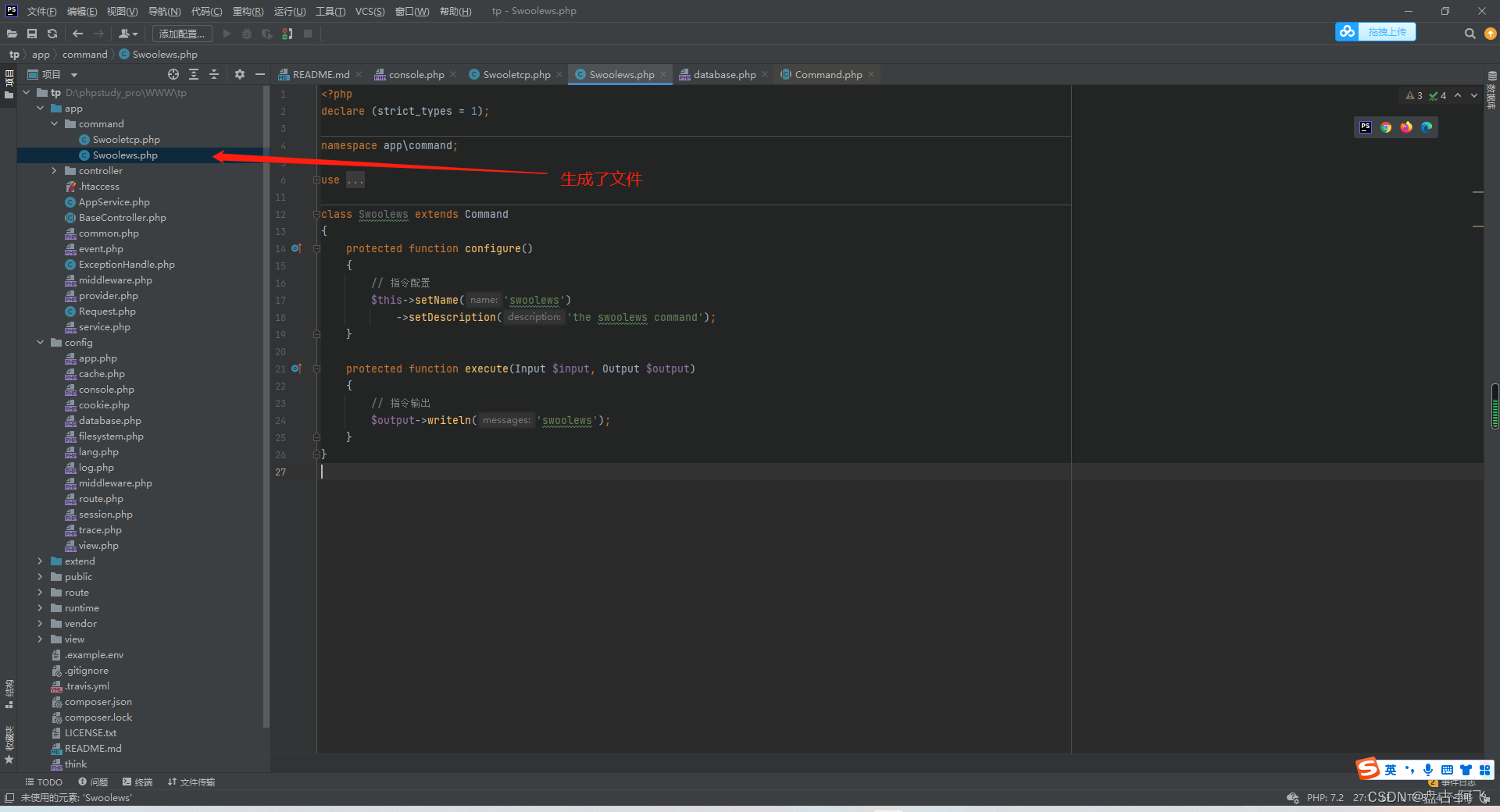The width and height of the screenshot is (1500, 812).
Task: Click the search magnifier icon
Action: click(1470, 34)
